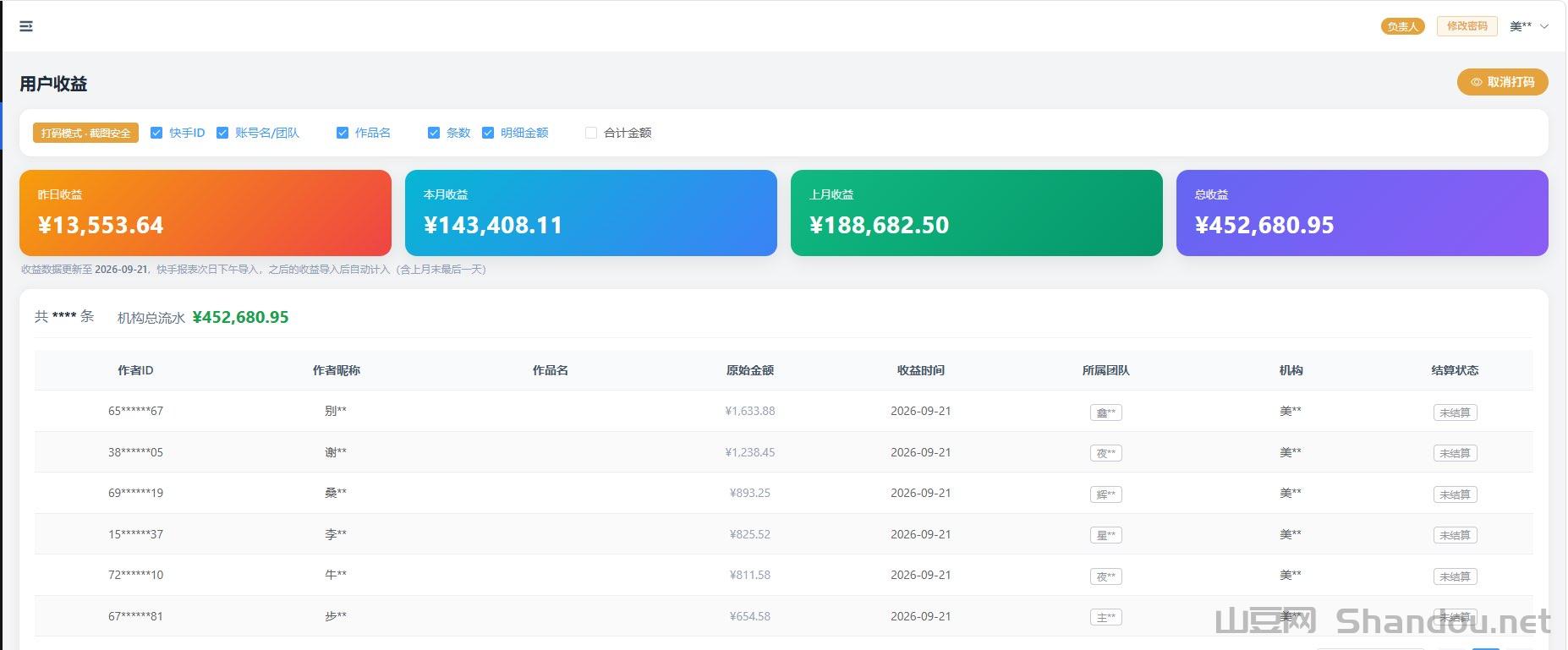The image size is (1568, 650).
Task: Select the 本月收益 blue card
Action: [591, 213]
